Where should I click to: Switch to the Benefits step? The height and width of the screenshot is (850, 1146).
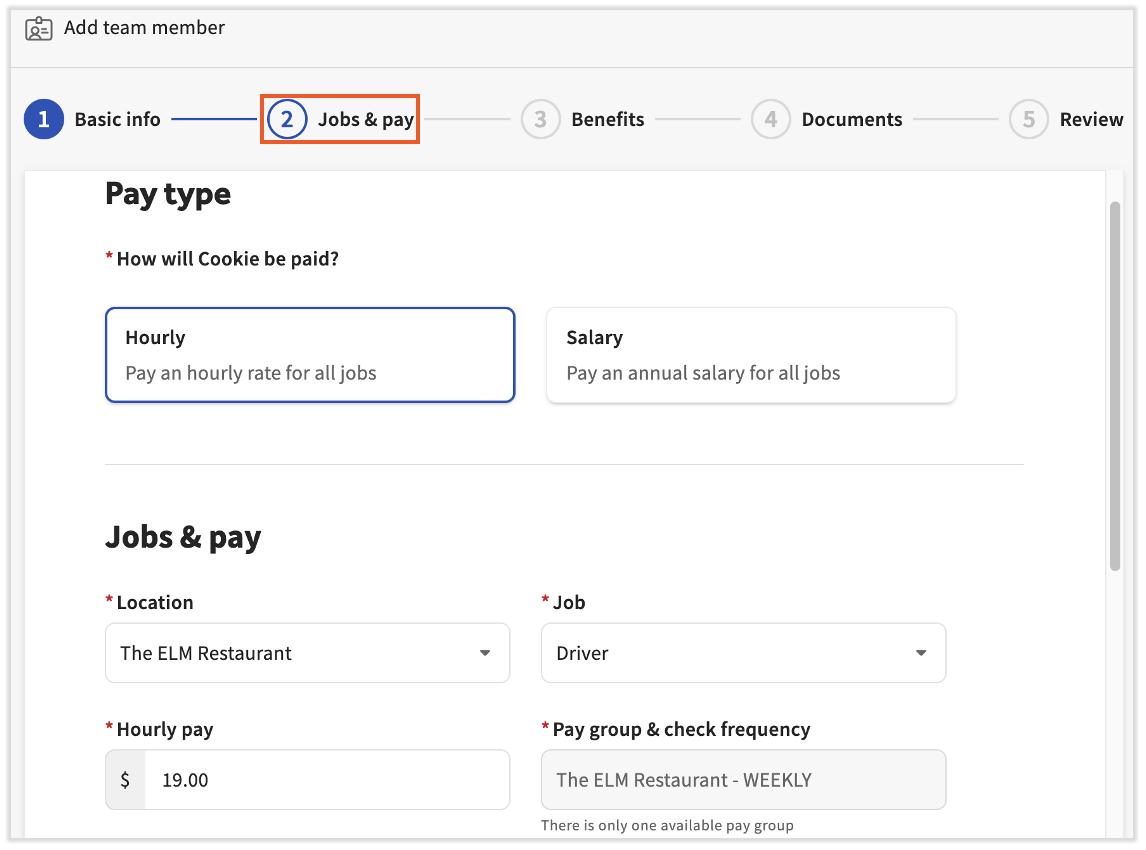(606, 119)
